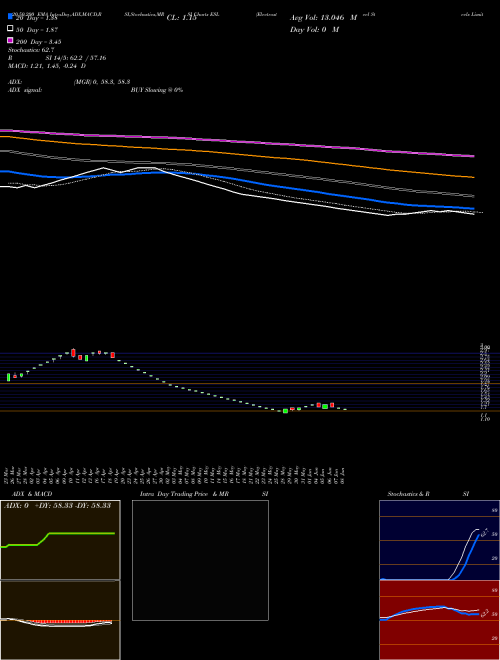Viewport: 500px width, 660px height.
Task: Click the blue 20 Day legend swatch
Action: click(x=10, y=17)
